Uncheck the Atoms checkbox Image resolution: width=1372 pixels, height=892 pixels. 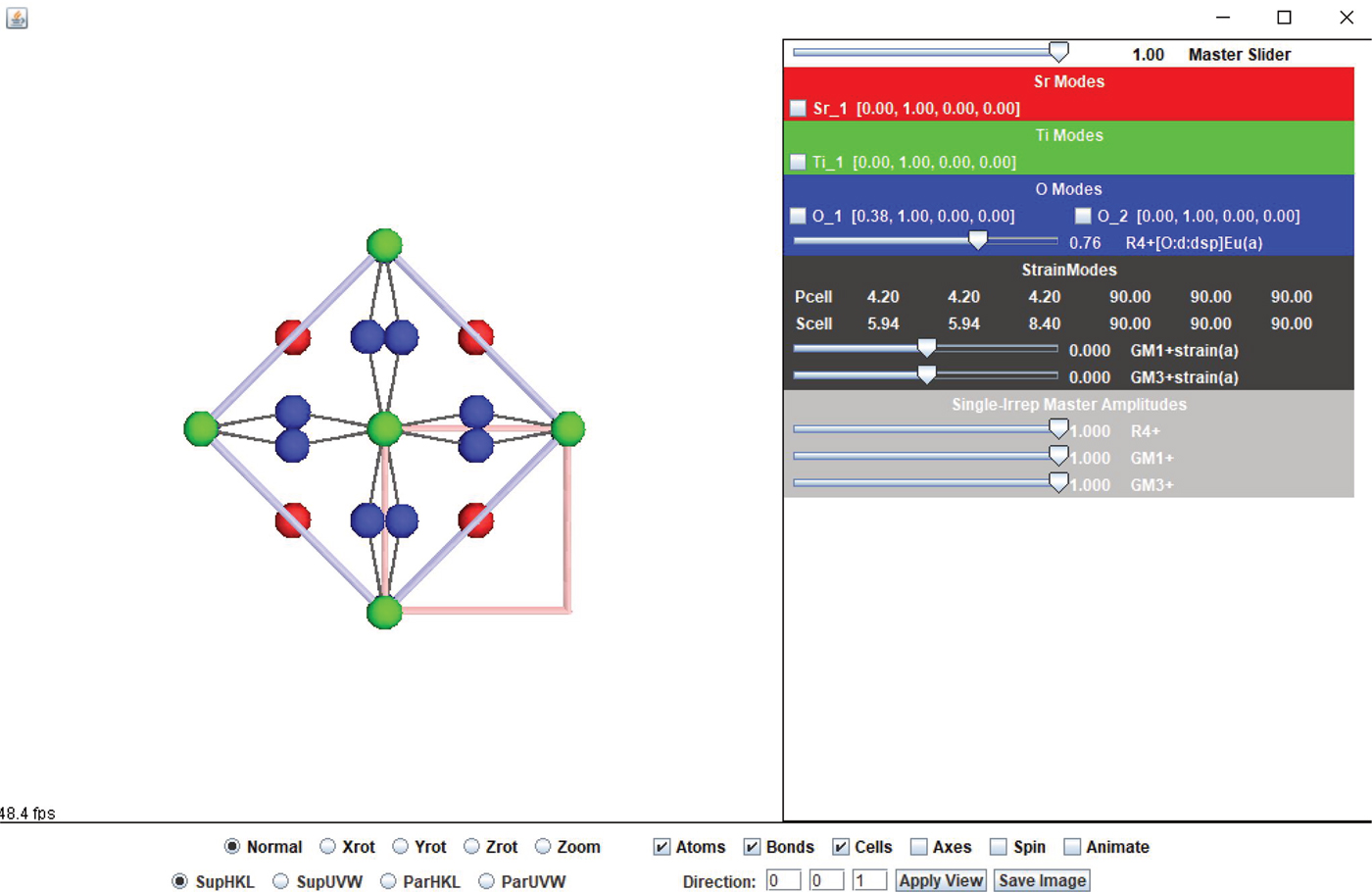pyautogui.click(x=661, y=847)
